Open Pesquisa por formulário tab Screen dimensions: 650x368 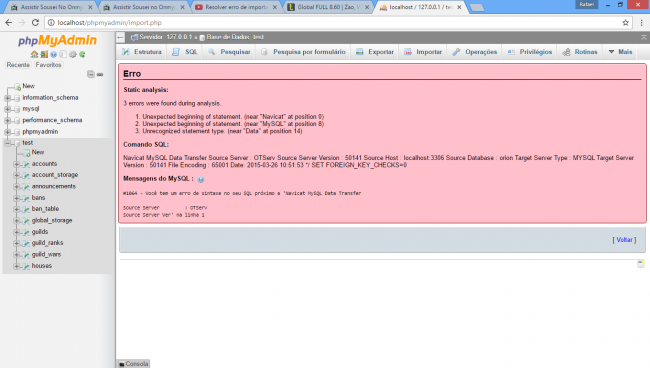[x=303, y=52]
